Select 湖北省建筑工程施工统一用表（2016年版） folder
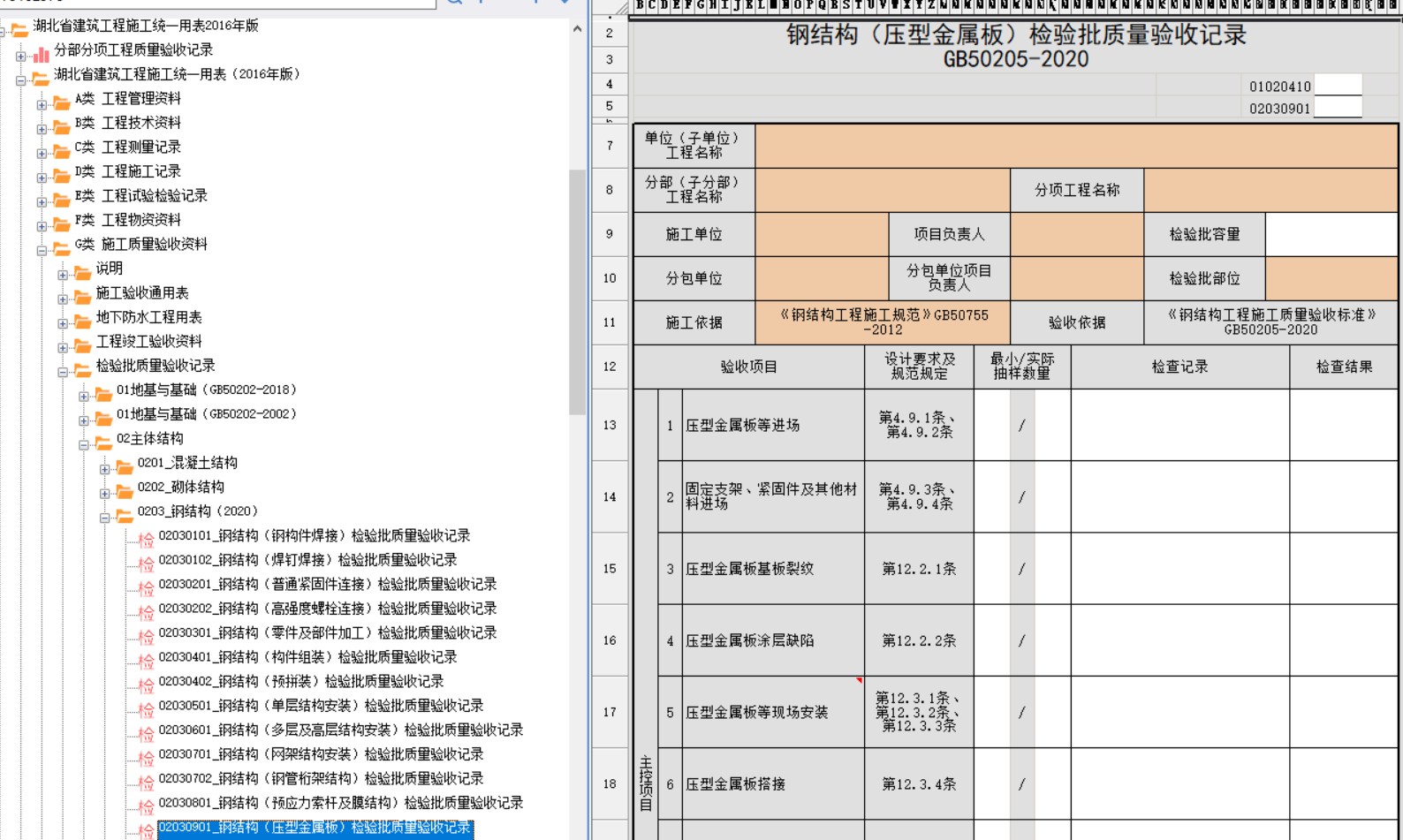Viewport: 1403px width, 840px height. (177, 74)
